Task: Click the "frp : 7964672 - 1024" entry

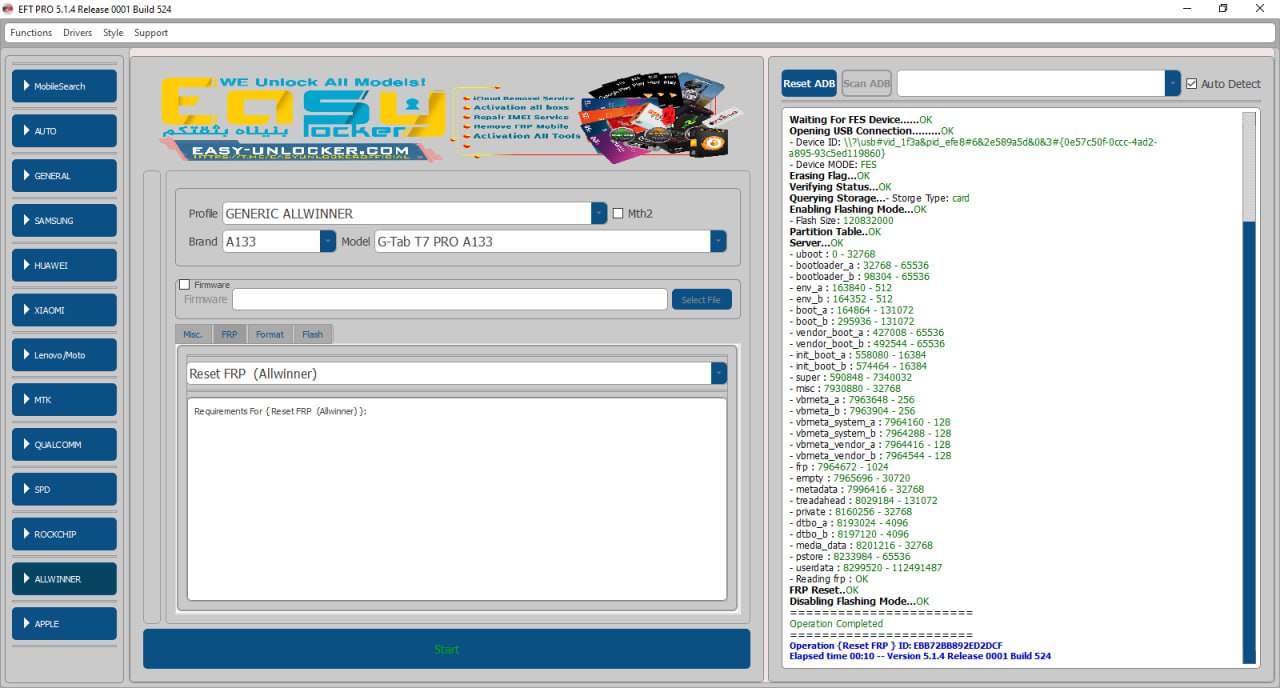Action: point(838,467)
